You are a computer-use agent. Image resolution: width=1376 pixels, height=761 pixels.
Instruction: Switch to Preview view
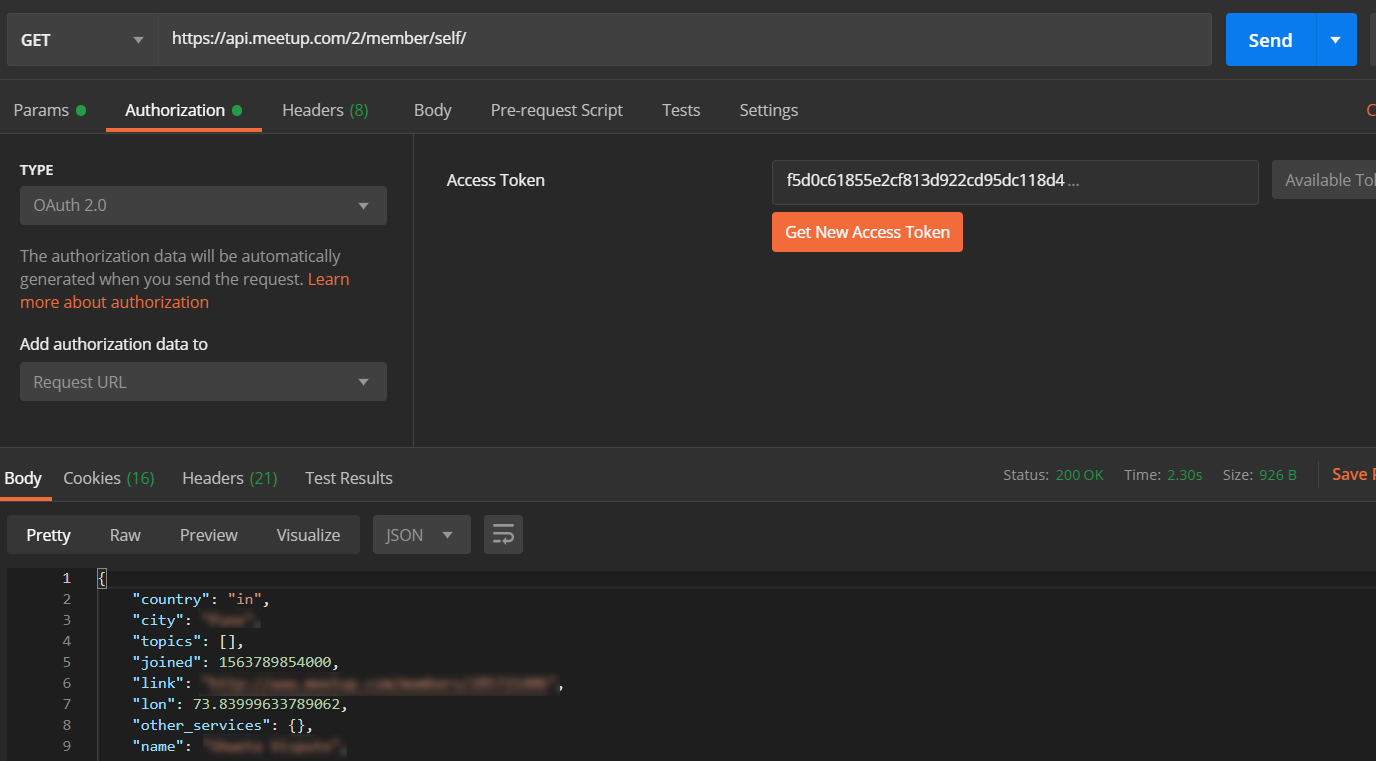(x=209, y=535)
